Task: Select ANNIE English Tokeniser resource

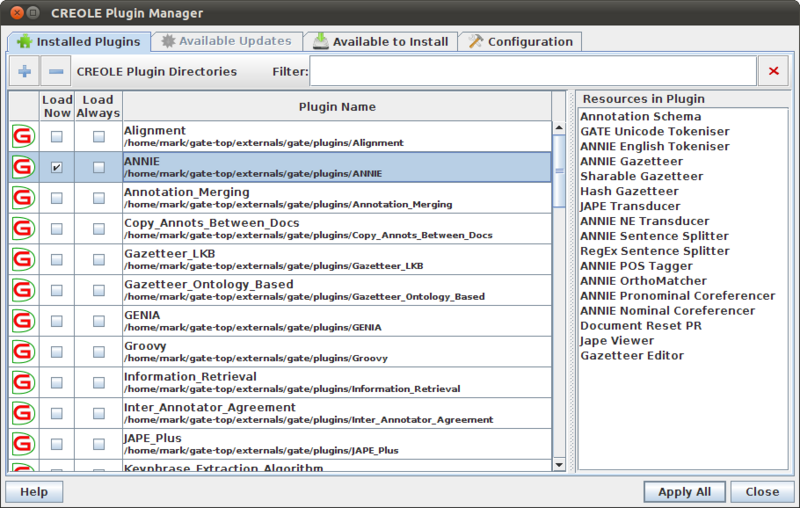Action: pos(655,146)
